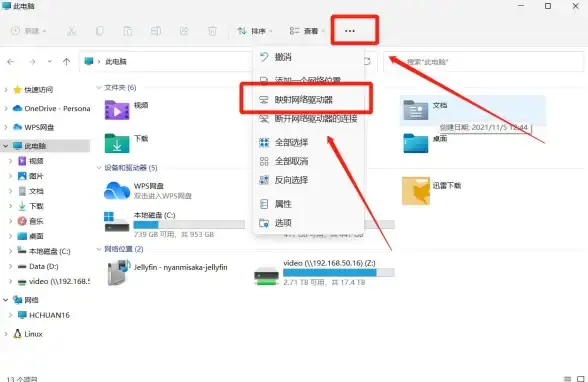Open the Documents folder icon
Image resolution: width=588 pixels, height=382 pixels.
tap(416, 110)
